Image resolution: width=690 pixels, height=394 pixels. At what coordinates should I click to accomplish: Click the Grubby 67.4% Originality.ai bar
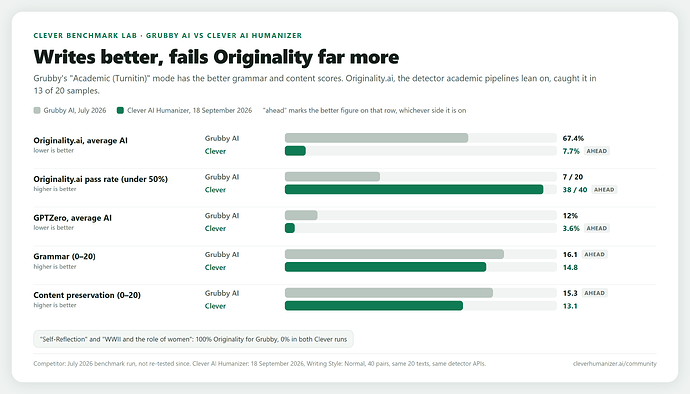(x=376, y=138)
